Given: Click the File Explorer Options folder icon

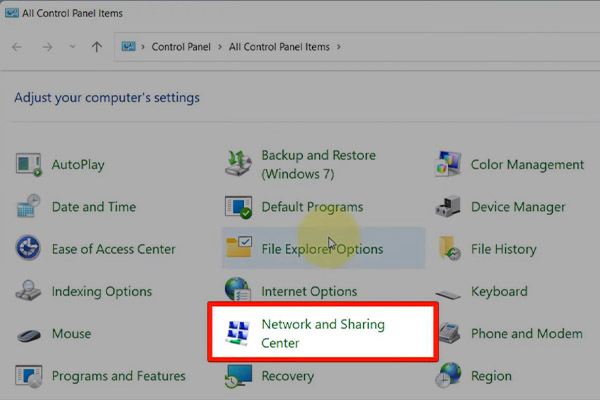Looking at the screenshot, I should click(239, 247).
